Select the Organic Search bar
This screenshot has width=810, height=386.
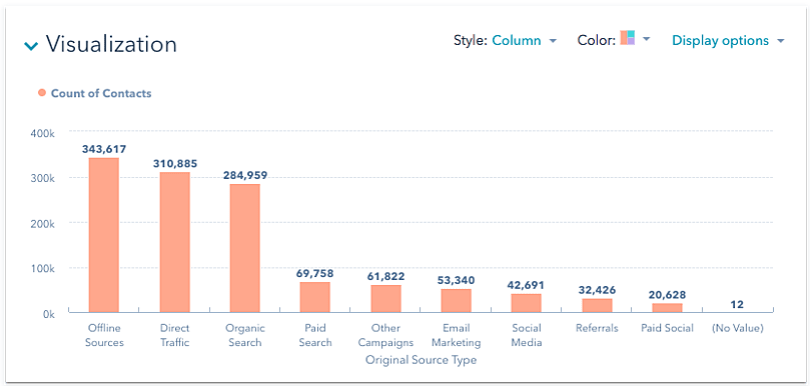245,248
